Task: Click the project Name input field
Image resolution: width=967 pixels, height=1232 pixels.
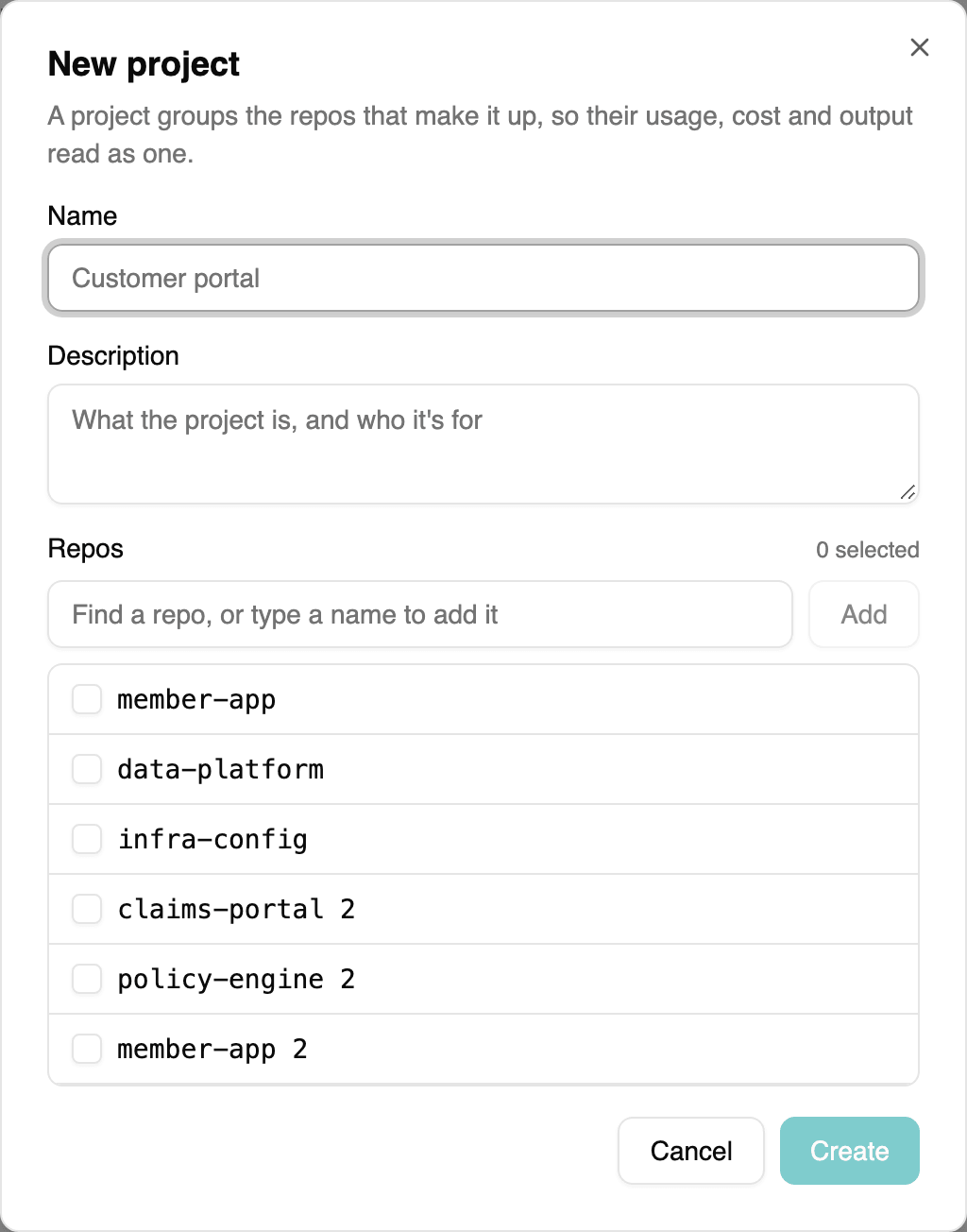Action: pyautogui.click(x=483, y=278)
